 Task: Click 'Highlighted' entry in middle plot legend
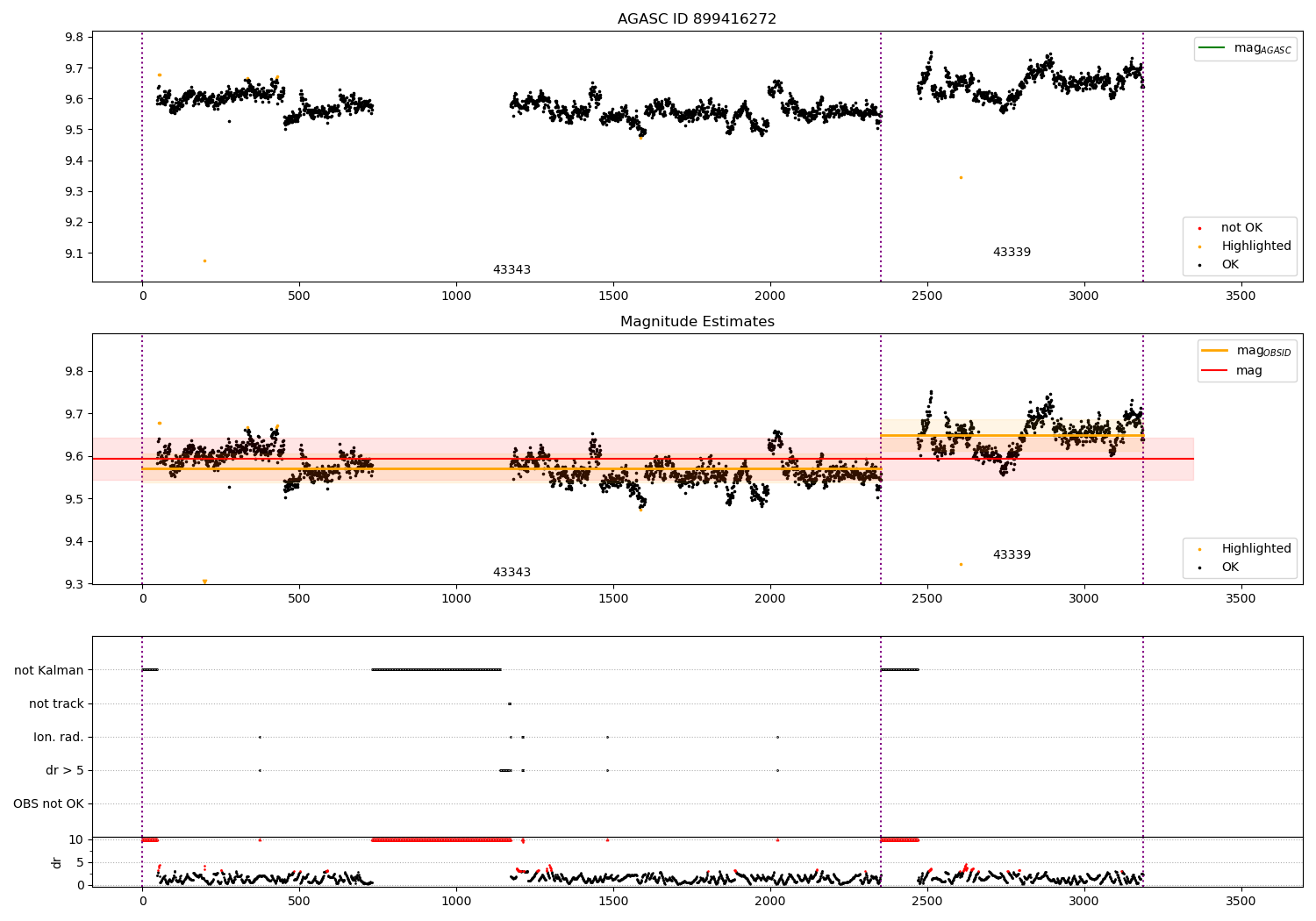tap(1245, 549)
